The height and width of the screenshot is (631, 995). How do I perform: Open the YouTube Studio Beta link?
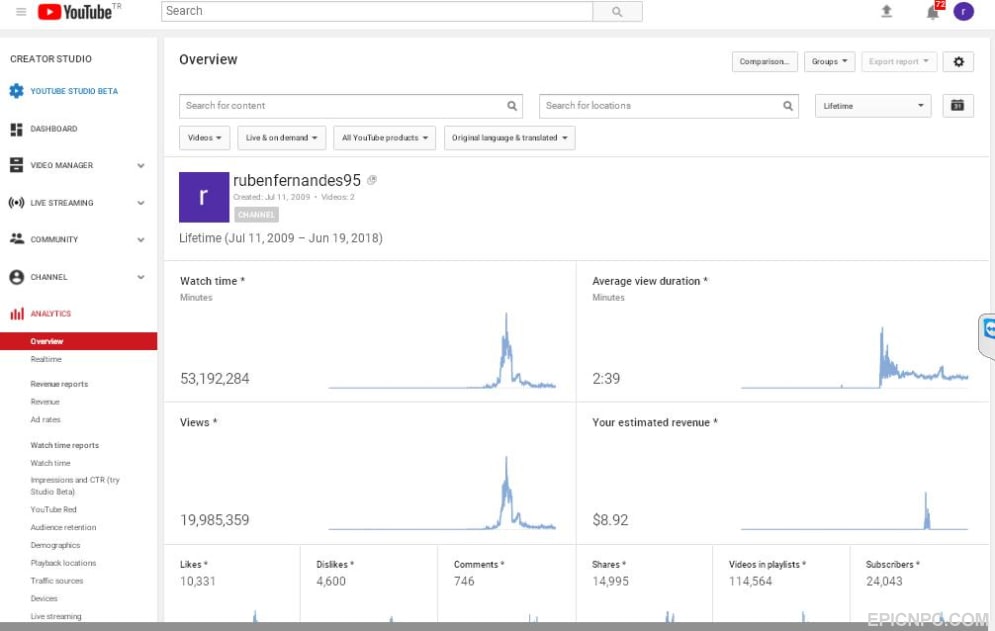click(74, 91)
